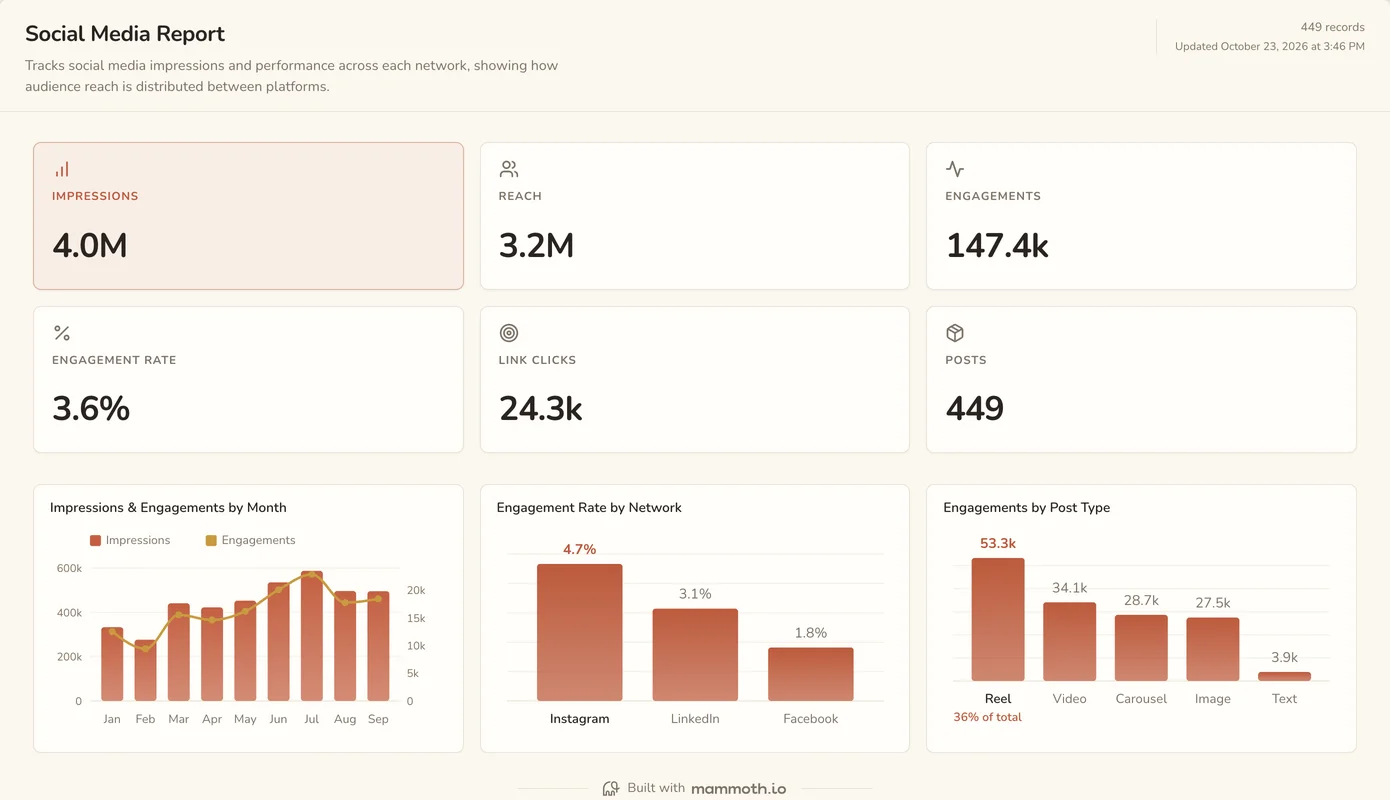Viewport: 1390px width, 800px height.
Task: Click the Carousel engagements bar
Action: click(x=1141, y=648)
